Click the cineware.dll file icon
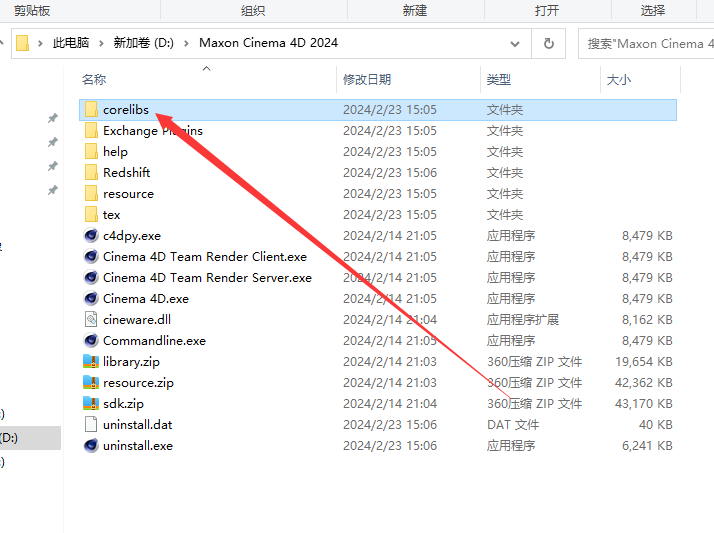 [x=91, y=319]
